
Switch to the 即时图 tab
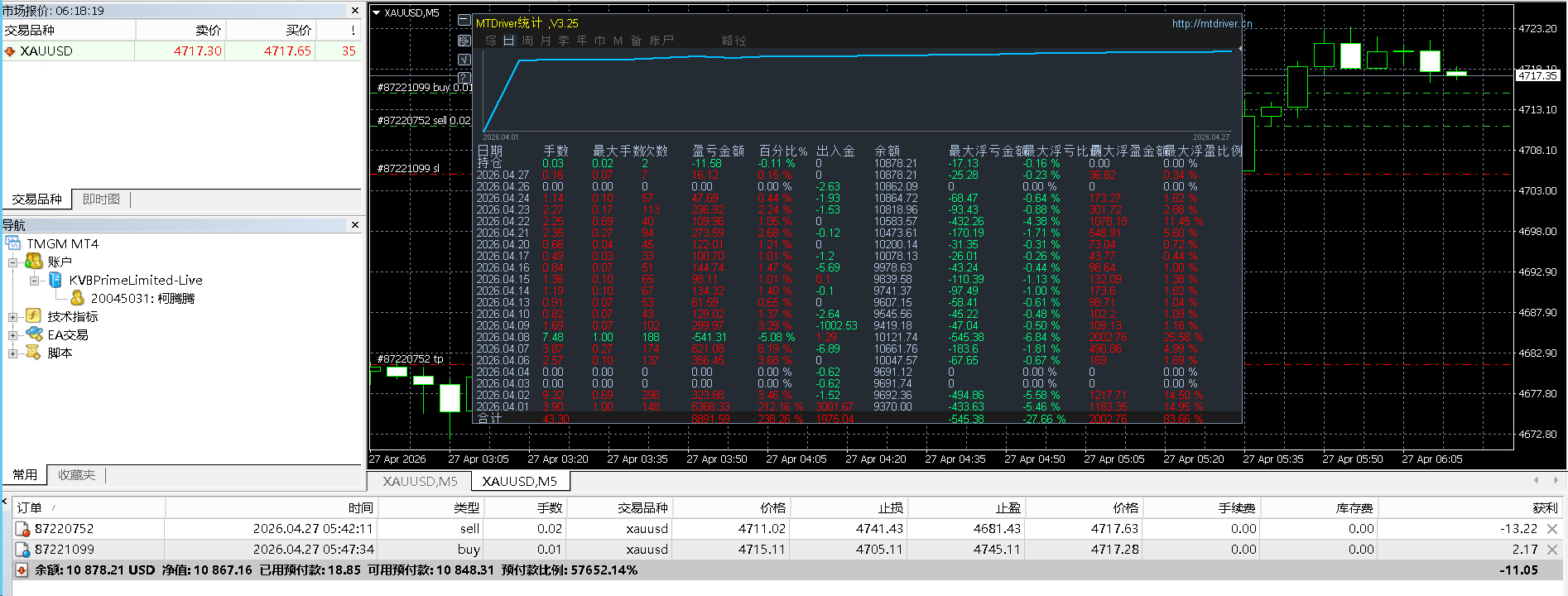pos(101,199)
